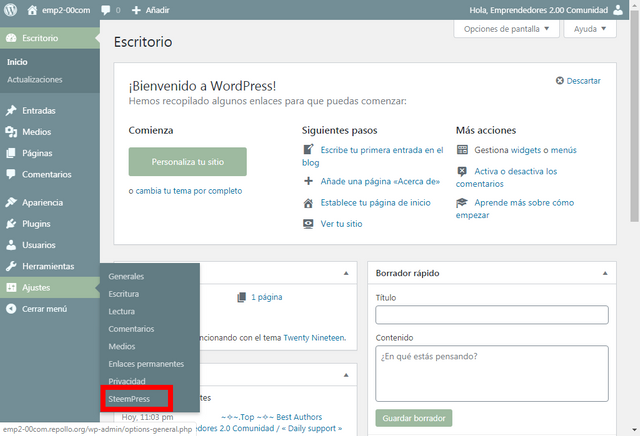Focus the Contenido text area
Screen dimensions: 640x436
(x=492, y=374)
